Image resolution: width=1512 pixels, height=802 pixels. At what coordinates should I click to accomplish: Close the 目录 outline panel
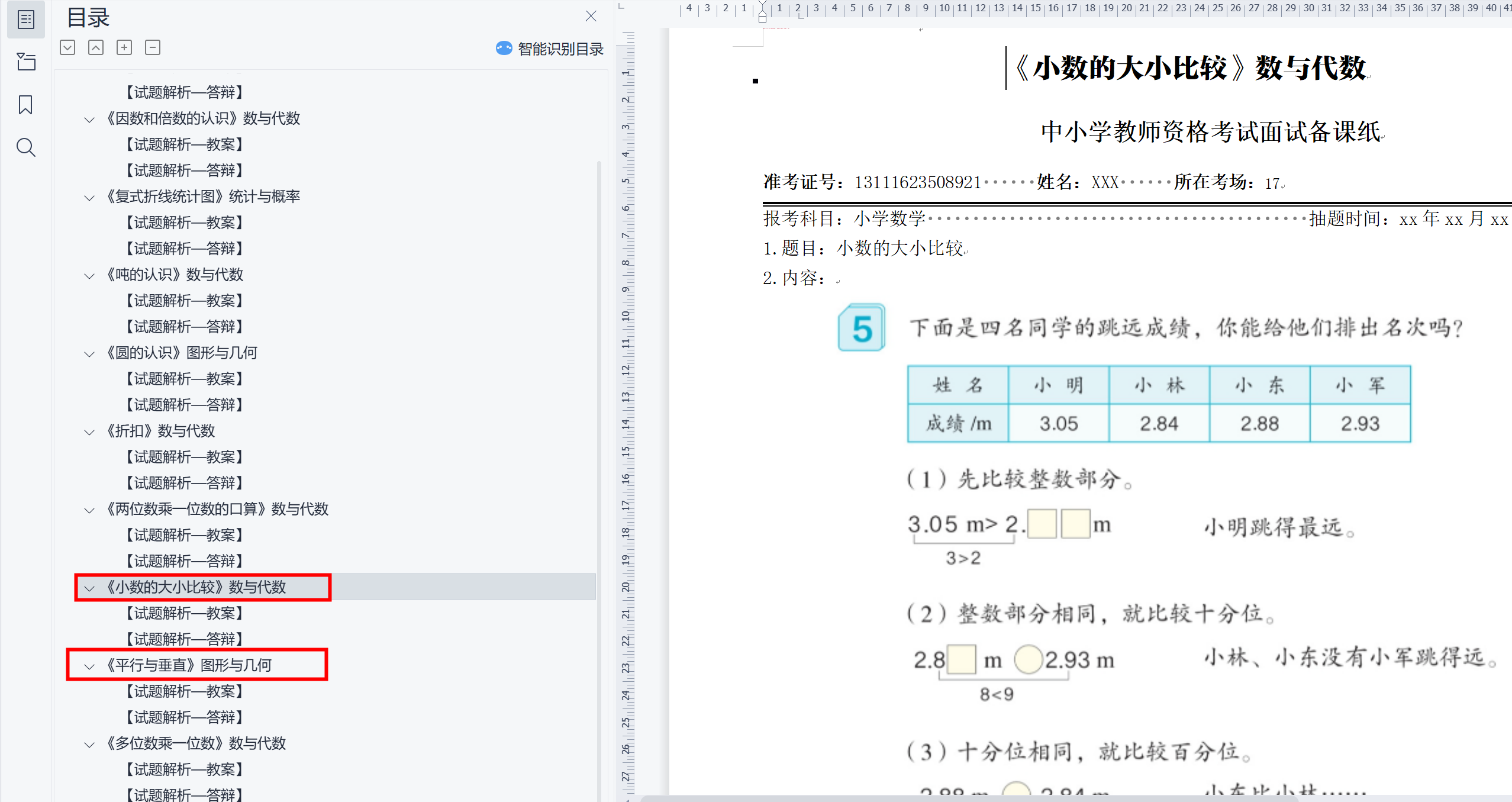[591, 16]
